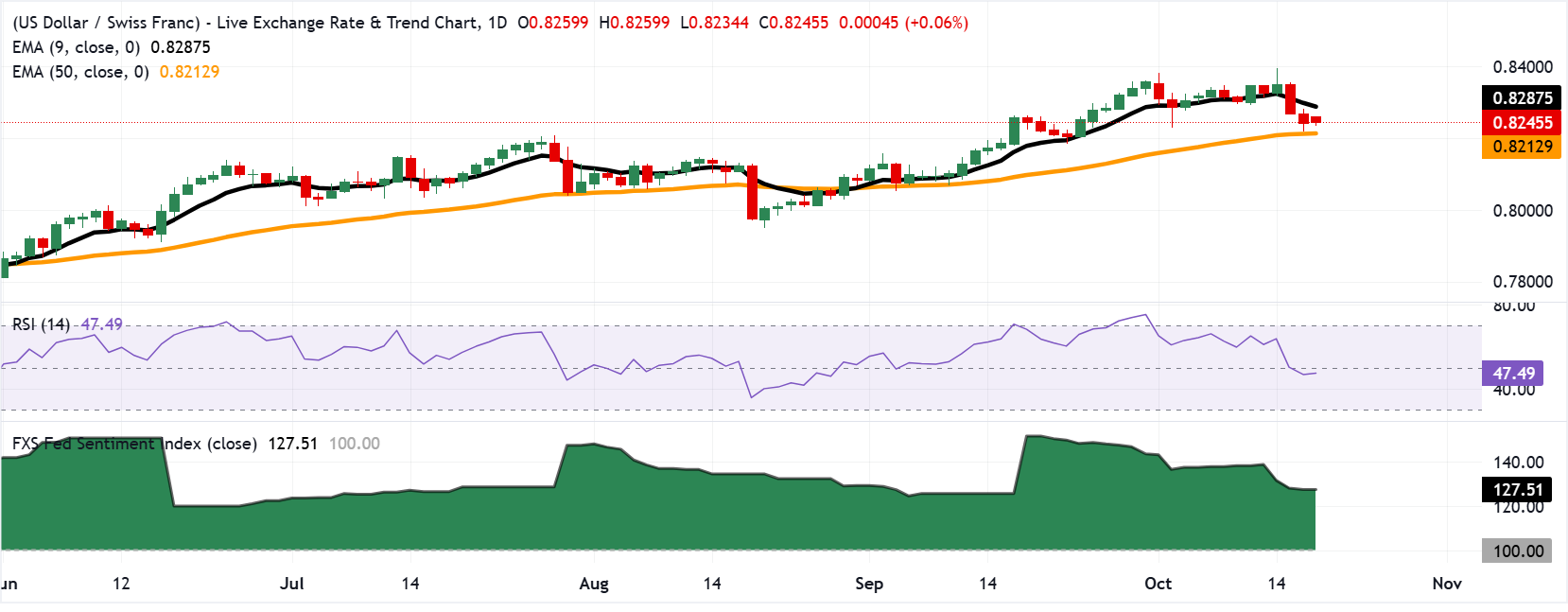Click the 127.51 value in sentiment legend
The width and height of the screenshot is (1568, 612).
click(292, 444)
